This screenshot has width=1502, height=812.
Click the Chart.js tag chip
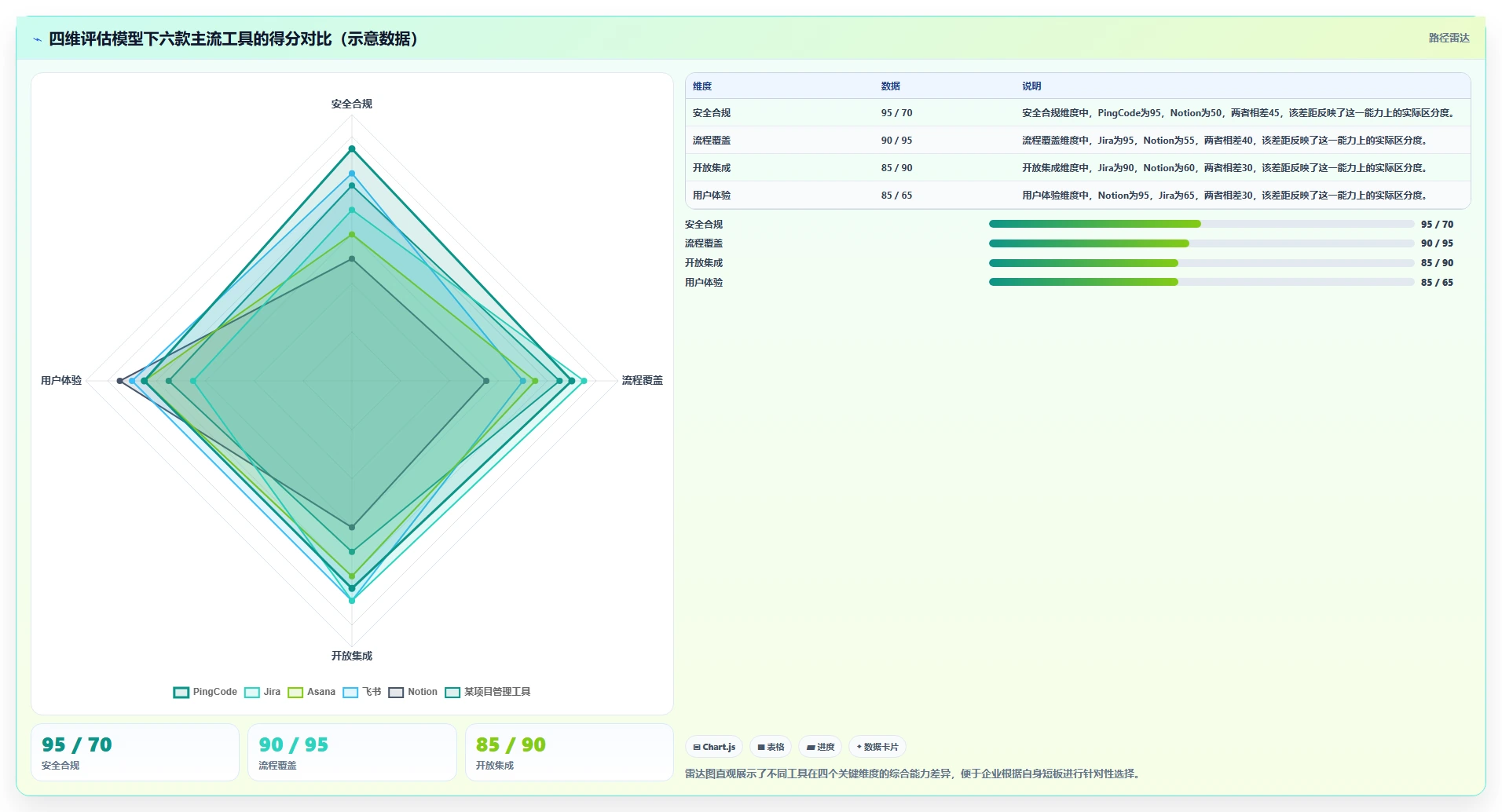pyautogui.click(x=714, y=747)
